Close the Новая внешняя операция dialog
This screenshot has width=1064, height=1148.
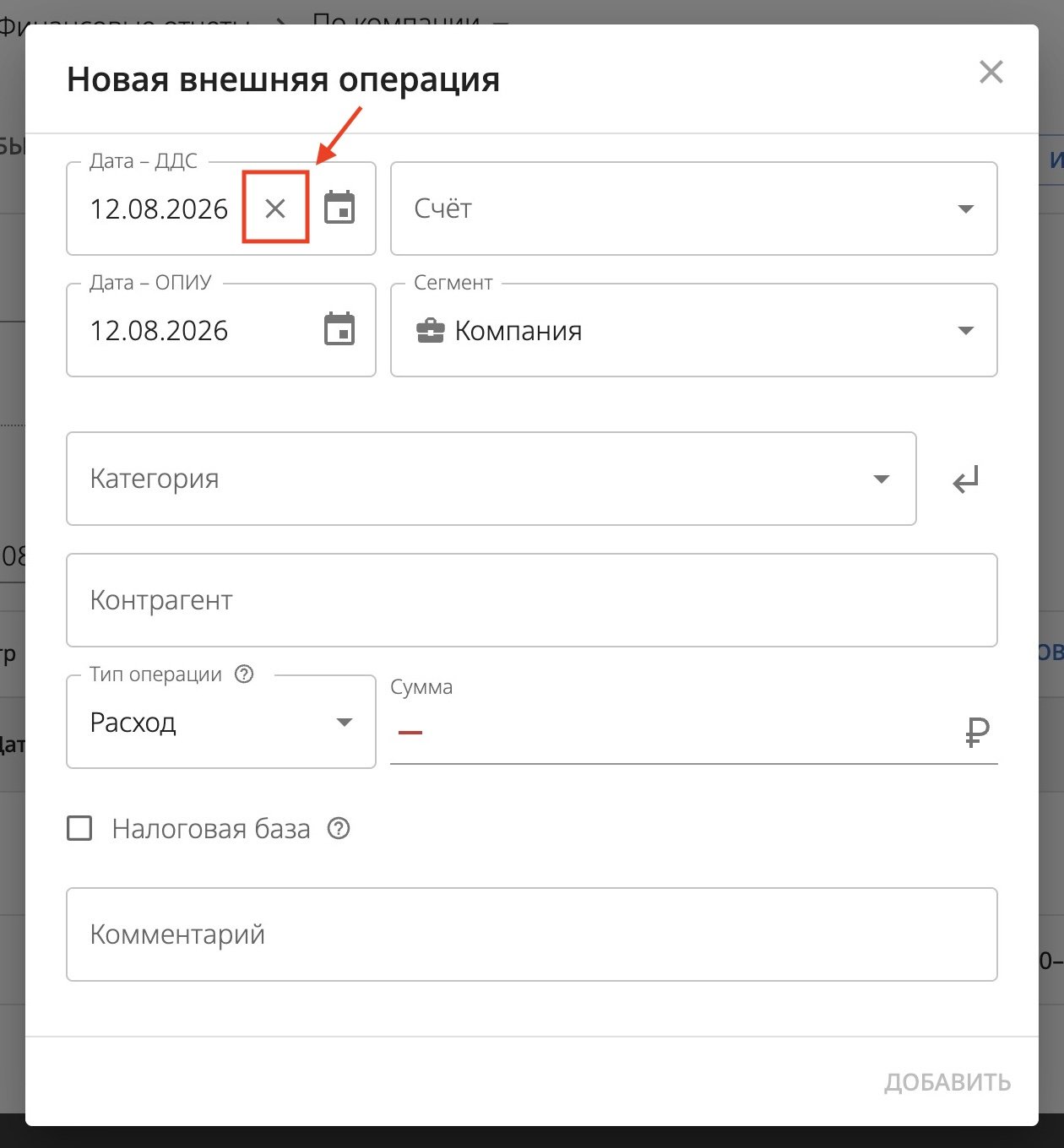tap(991, 72)
